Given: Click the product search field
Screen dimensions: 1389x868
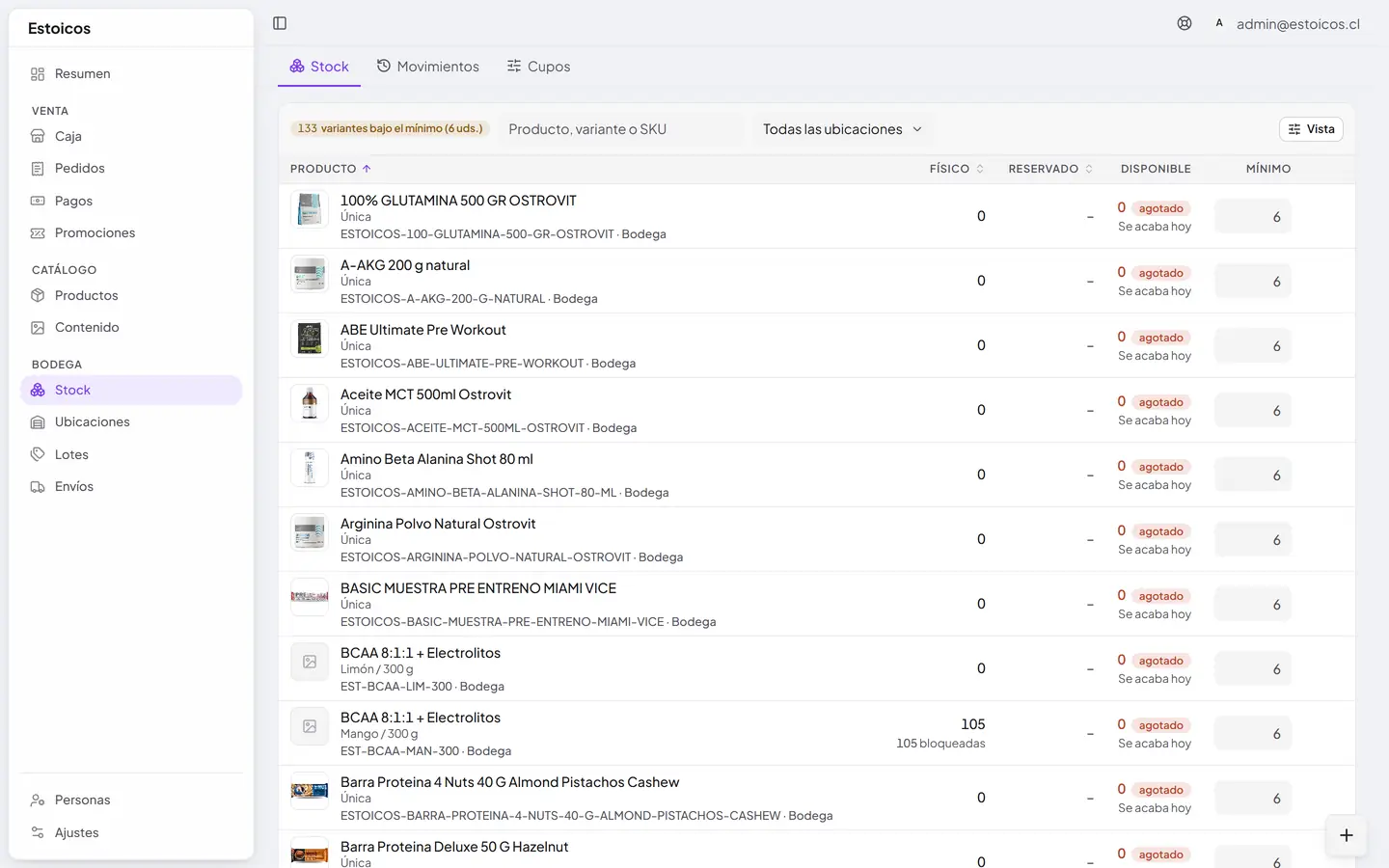Looking at the screenshot, I should pyautogui.click(x=621, y=129).
